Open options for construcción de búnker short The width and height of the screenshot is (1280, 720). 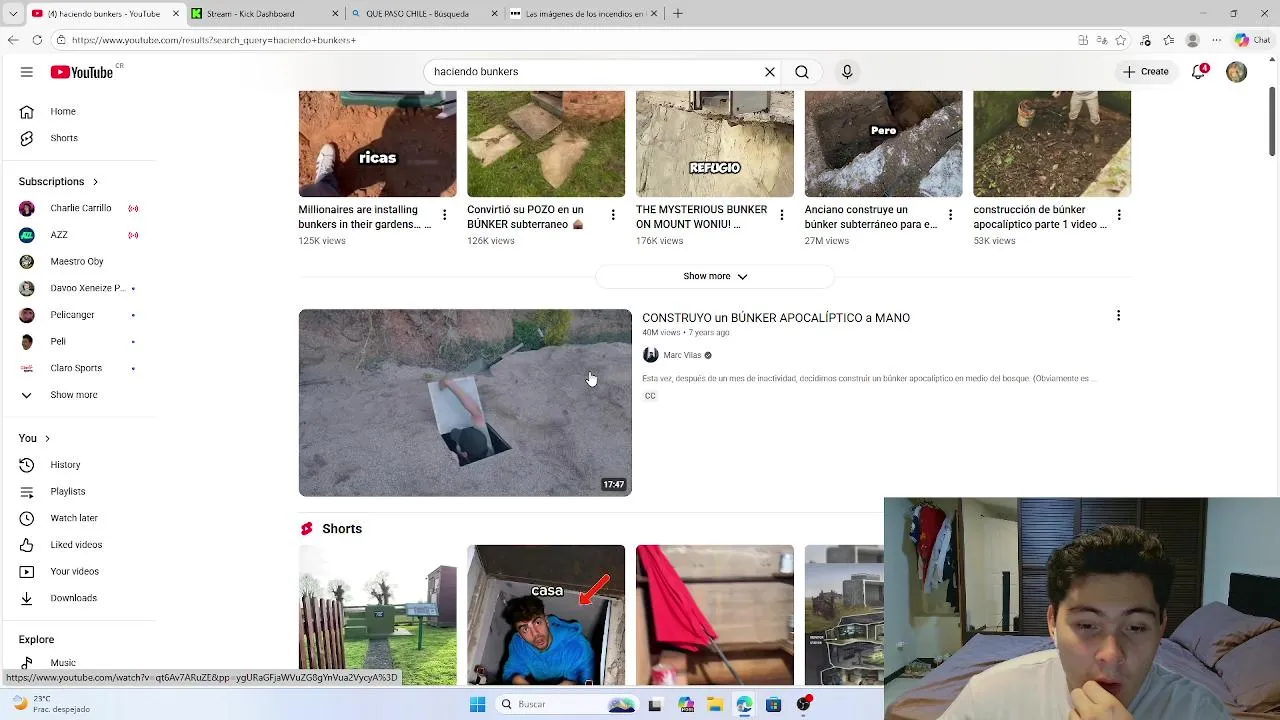(x=1119, y=215)
